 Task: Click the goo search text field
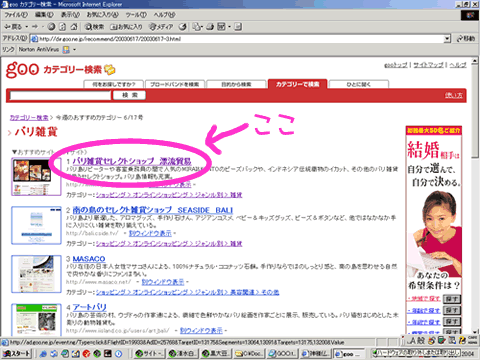pos(60,96)
